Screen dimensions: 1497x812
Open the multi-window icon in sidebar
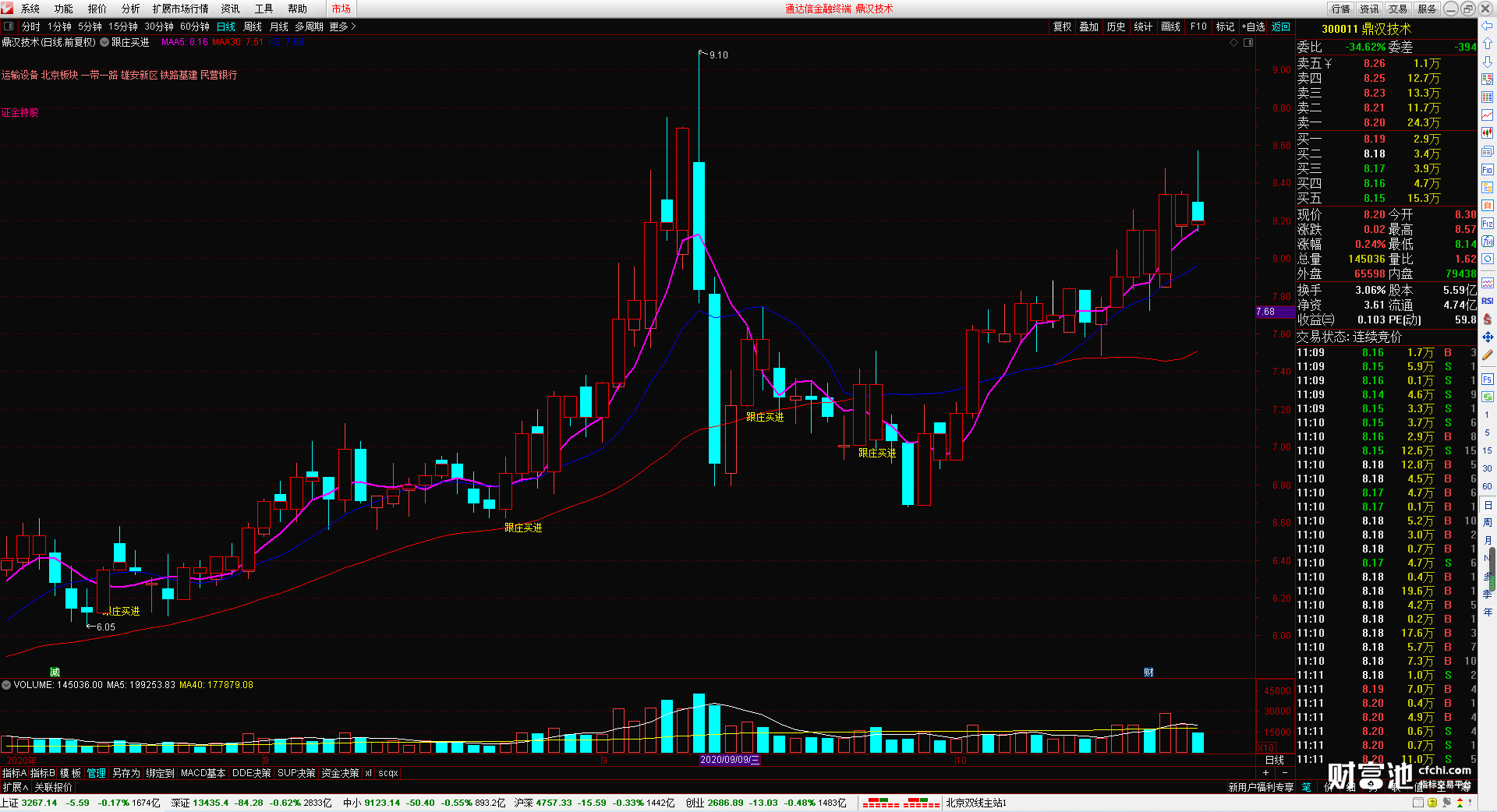tap(1487, 151)
